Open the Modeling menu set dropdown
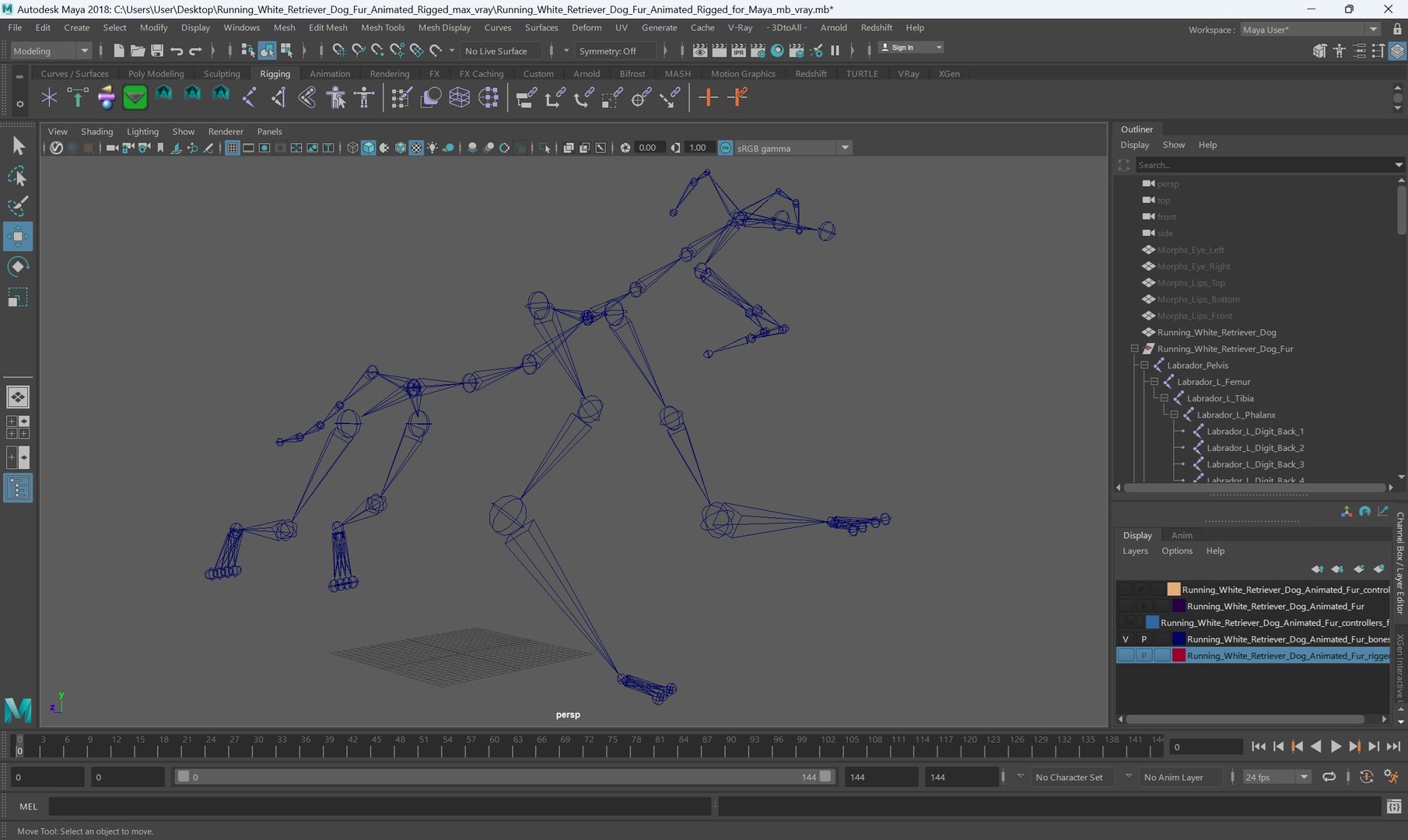Image resolution: width=1408 pixels, height=840 pixels. (x=51, y=51)
